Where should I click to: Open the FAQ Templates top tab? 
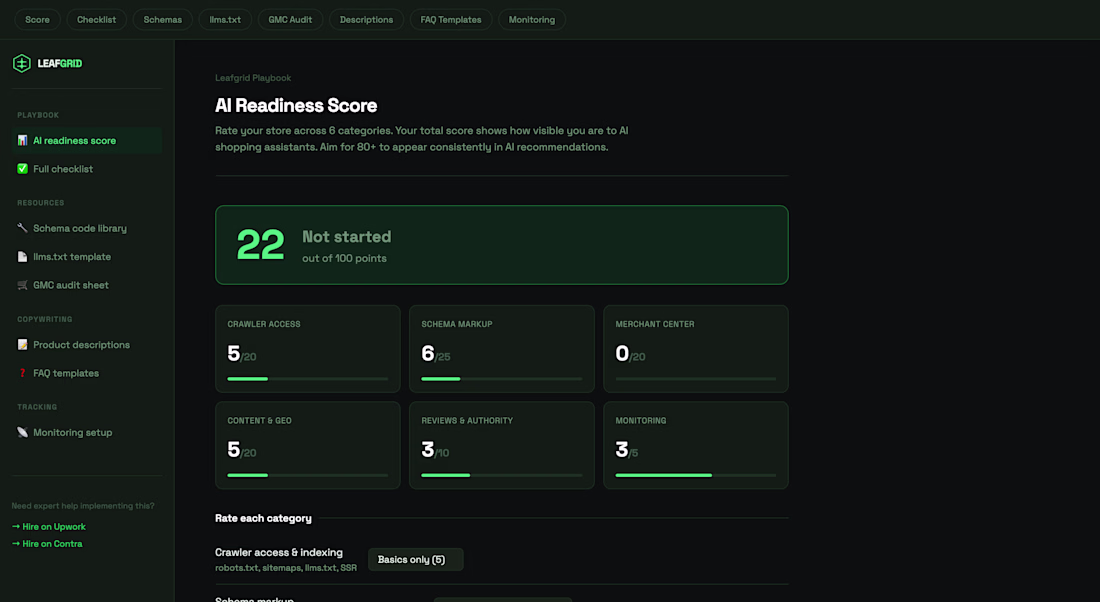(451, 20)
